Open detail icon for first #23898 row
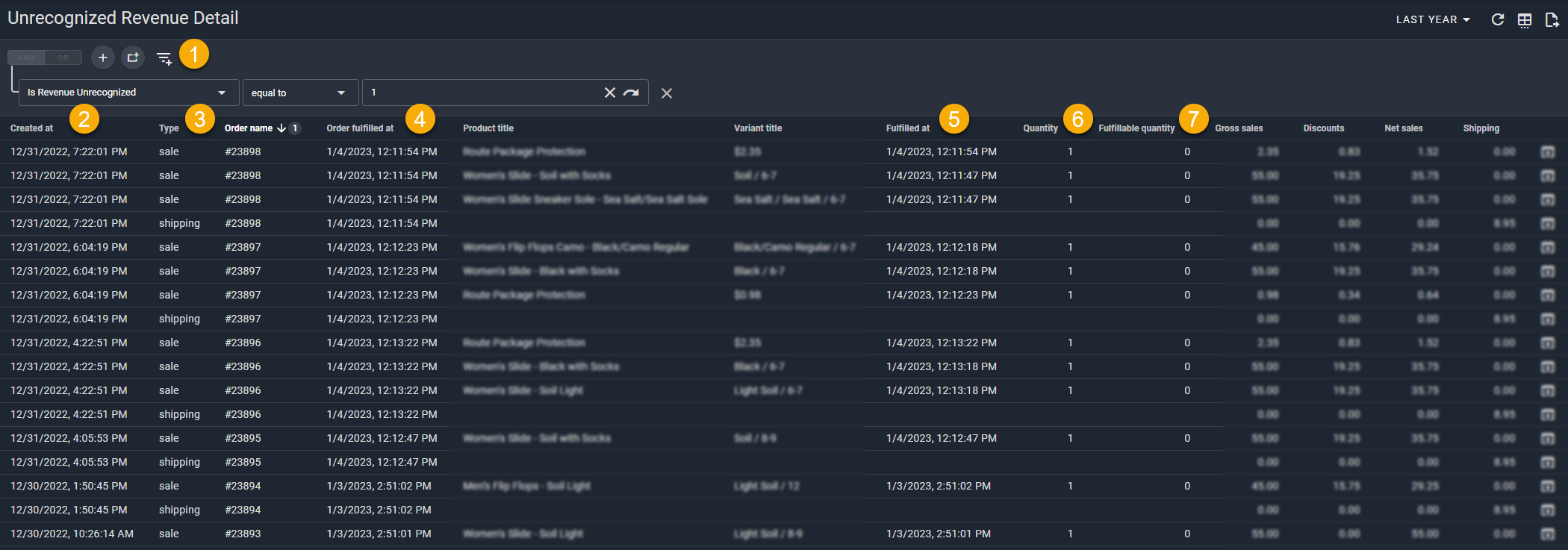This screenshot has height=550, width=1568. [1548, 152]
